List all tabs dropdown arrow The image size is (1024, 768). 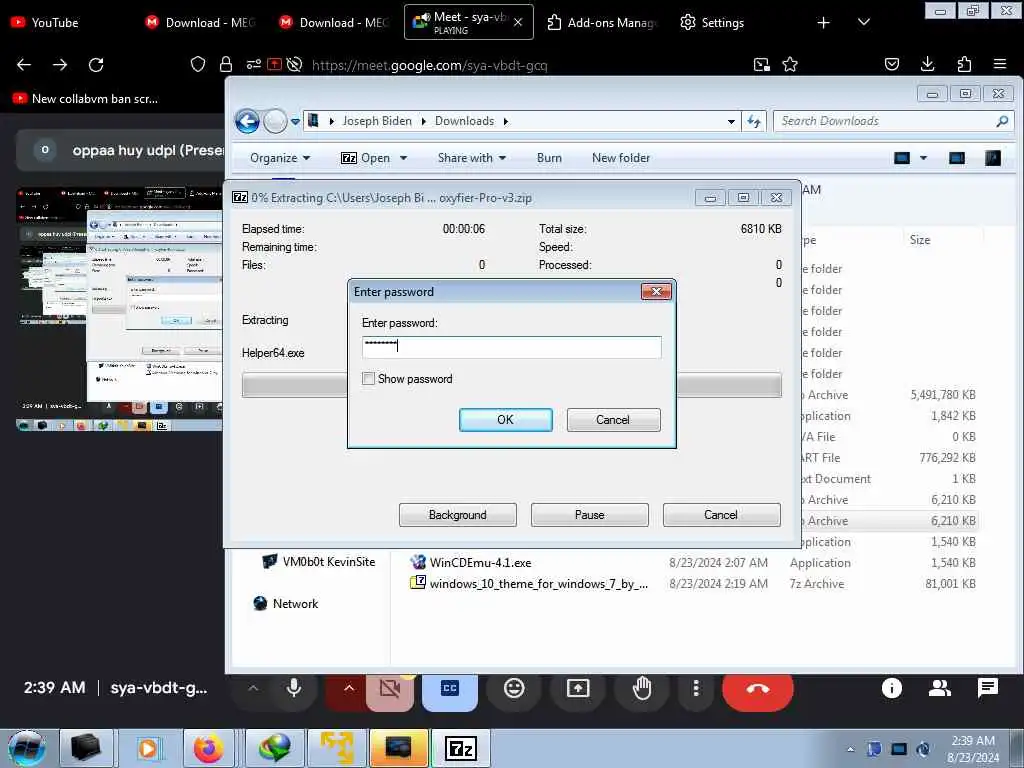pyautogui.click(x=863, y=22)
